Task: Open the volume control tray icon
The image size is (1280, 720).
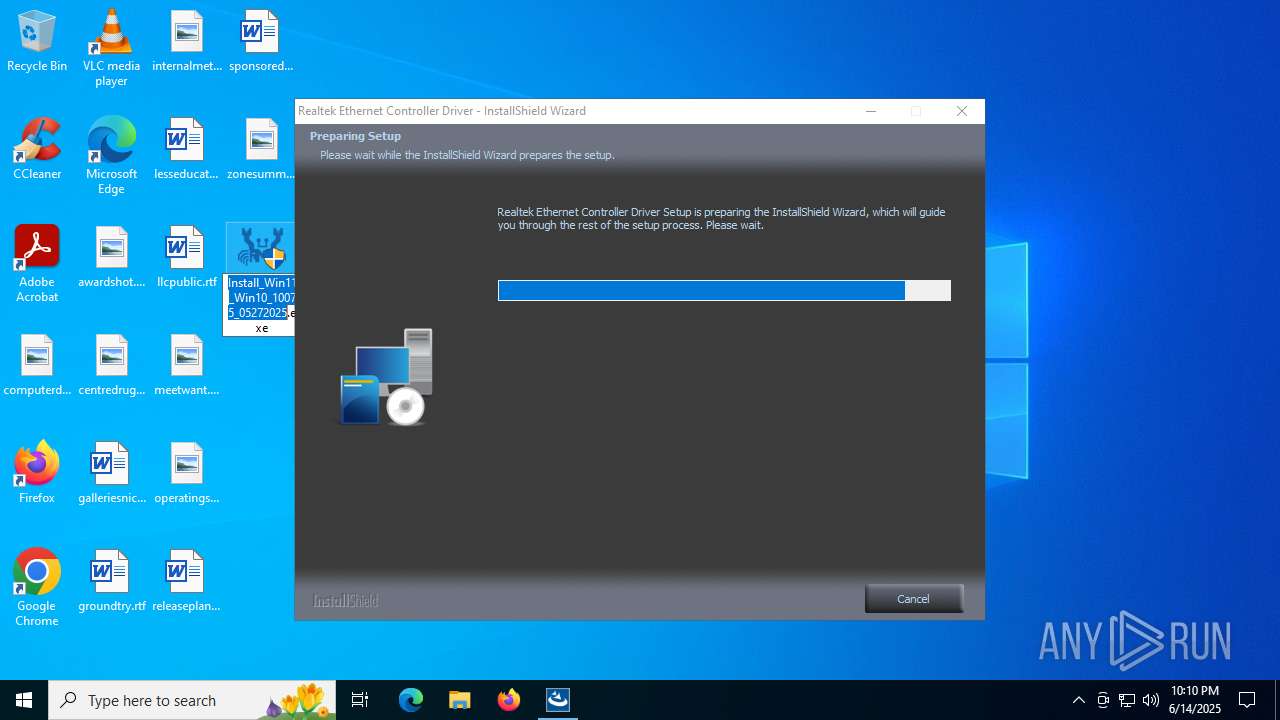Action: [x=1151, y=700]
